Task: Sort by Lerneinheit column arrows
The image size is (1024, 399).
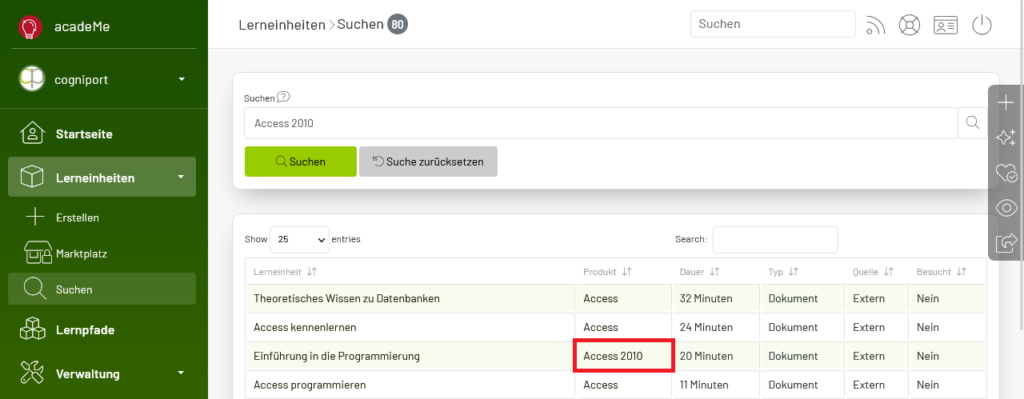Action: [312, 272]
